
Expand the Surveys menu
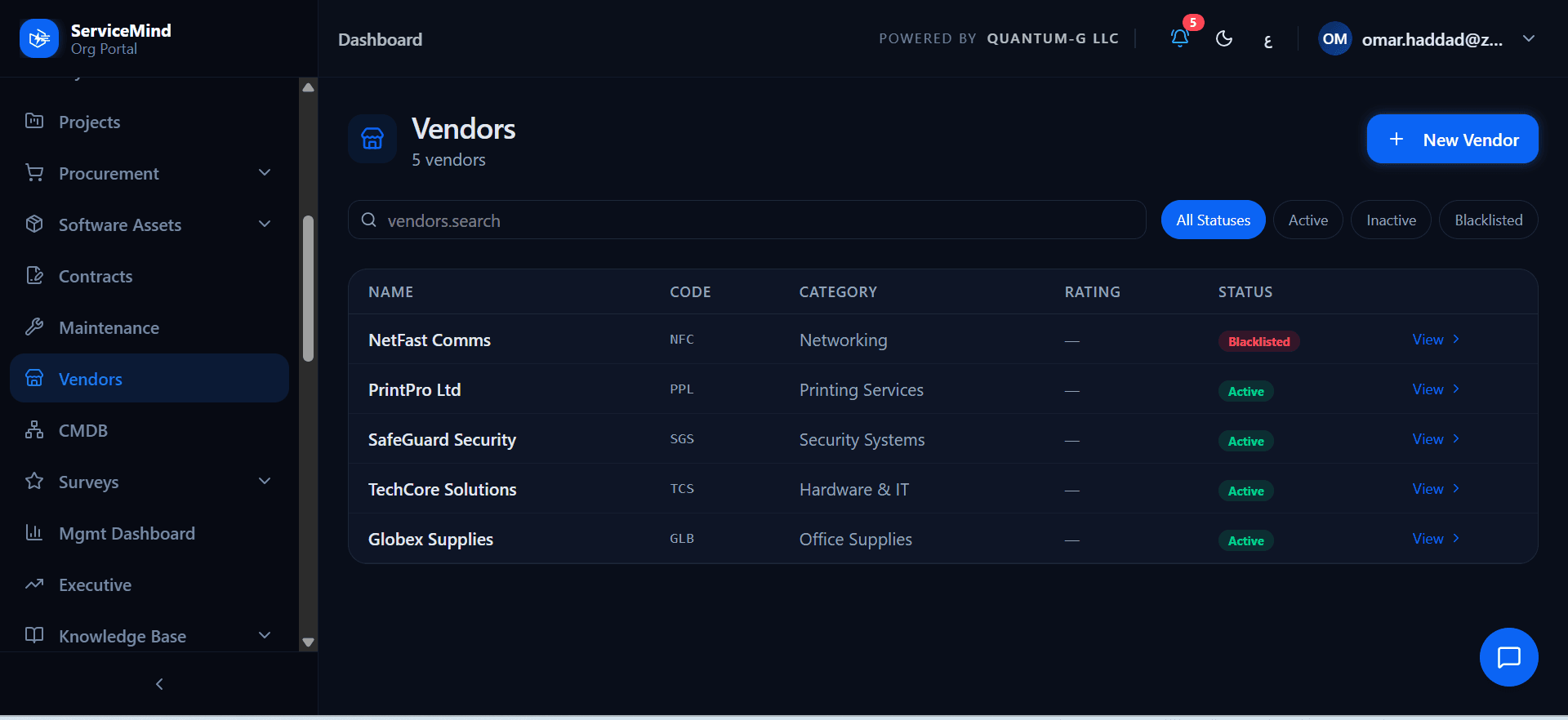coord(265,481)
